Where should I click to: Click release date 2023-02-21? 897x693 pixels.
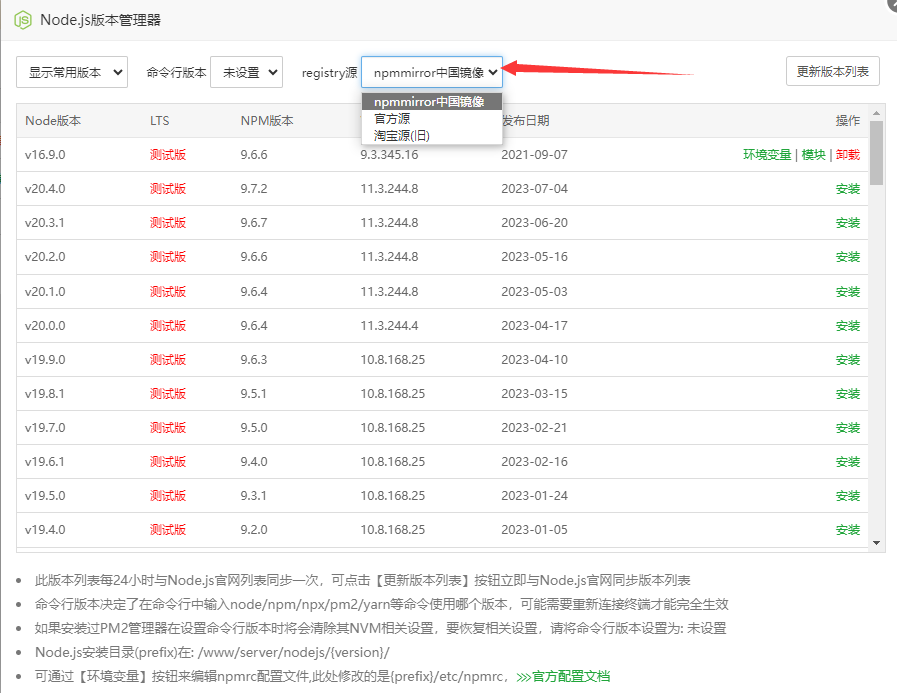click(x=534, y=427)
